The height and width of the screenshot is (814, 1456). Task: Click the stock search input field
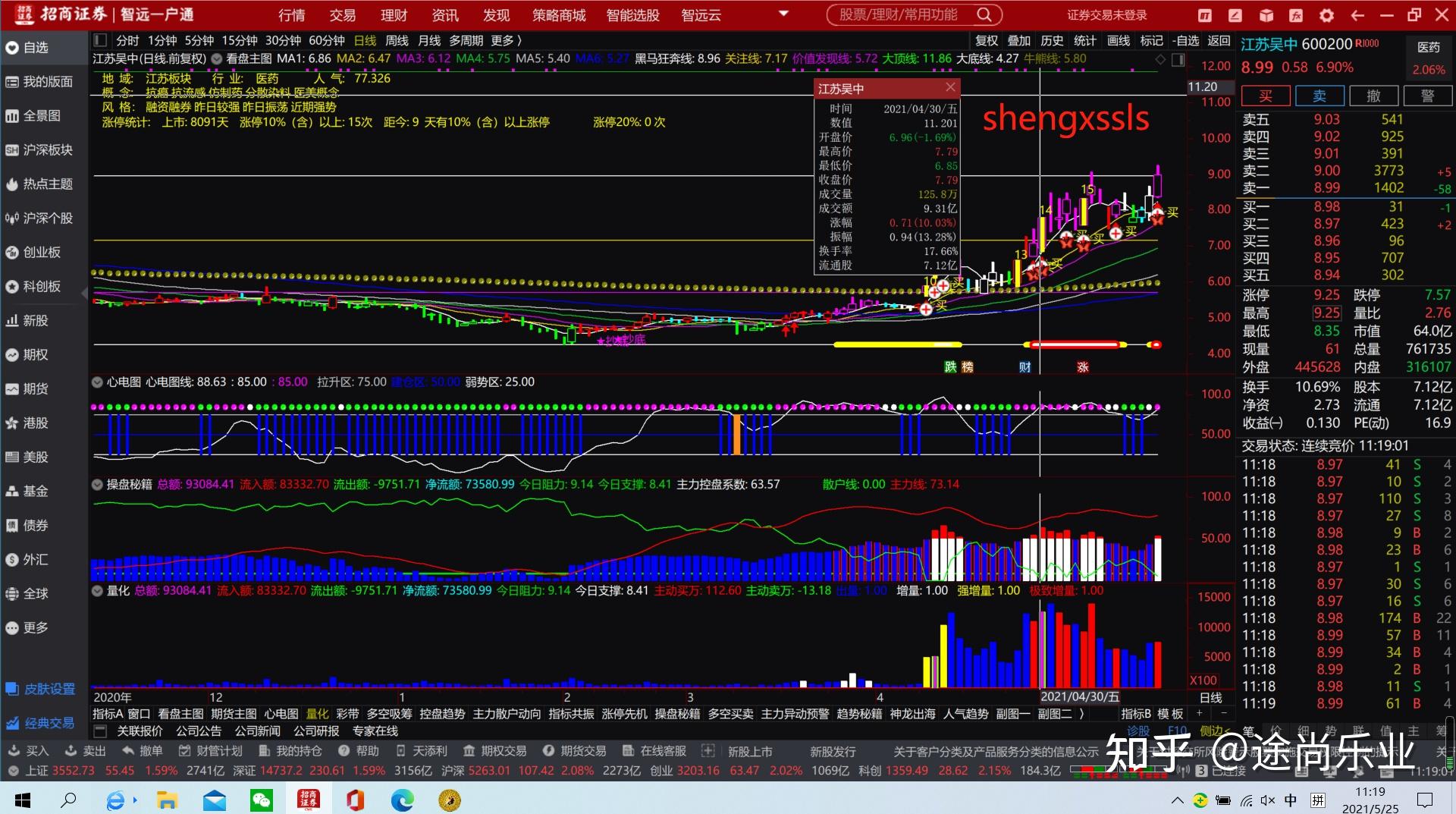click(x=899, y=14)
